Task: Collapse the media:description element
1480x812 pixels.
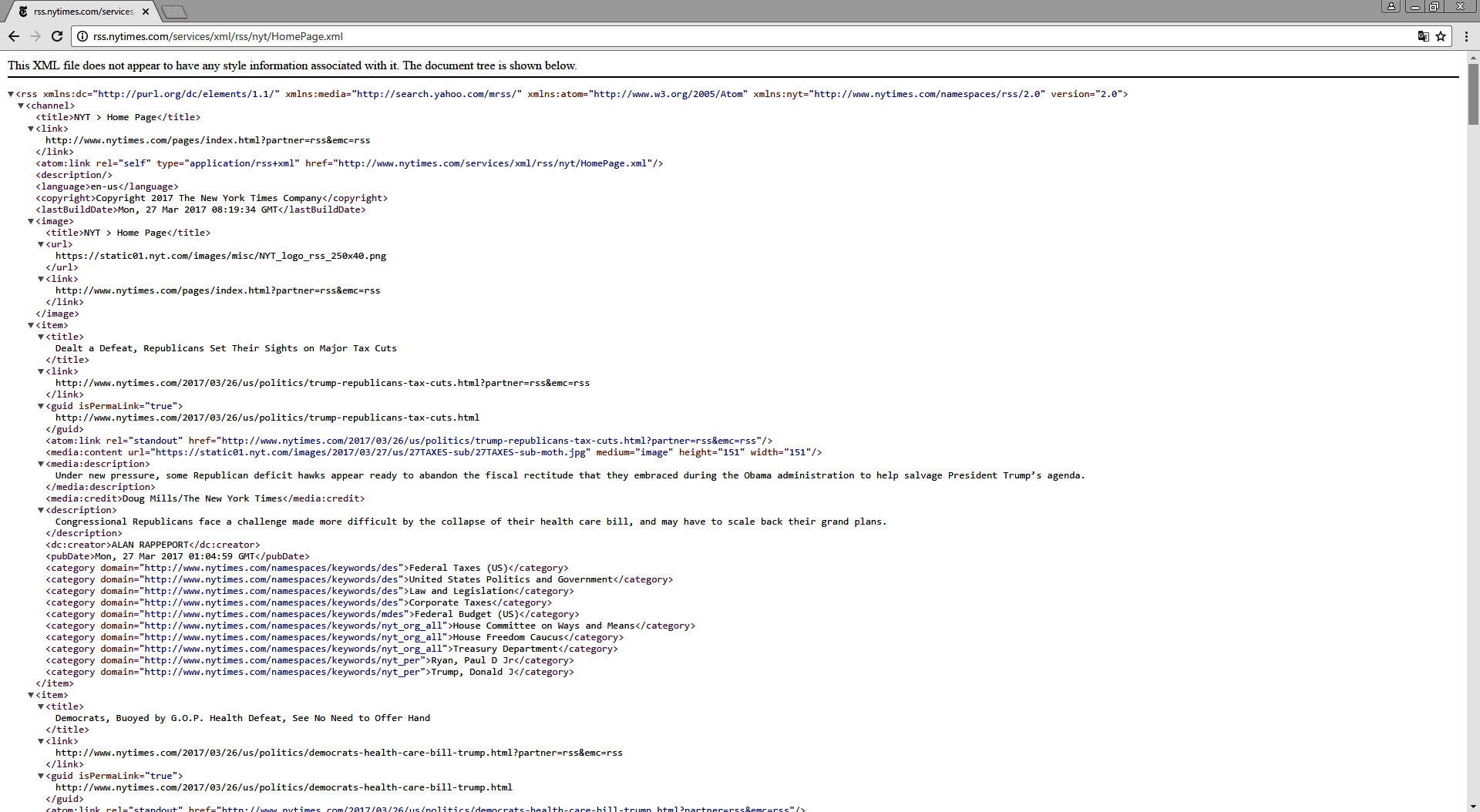Action: (41, 464)
